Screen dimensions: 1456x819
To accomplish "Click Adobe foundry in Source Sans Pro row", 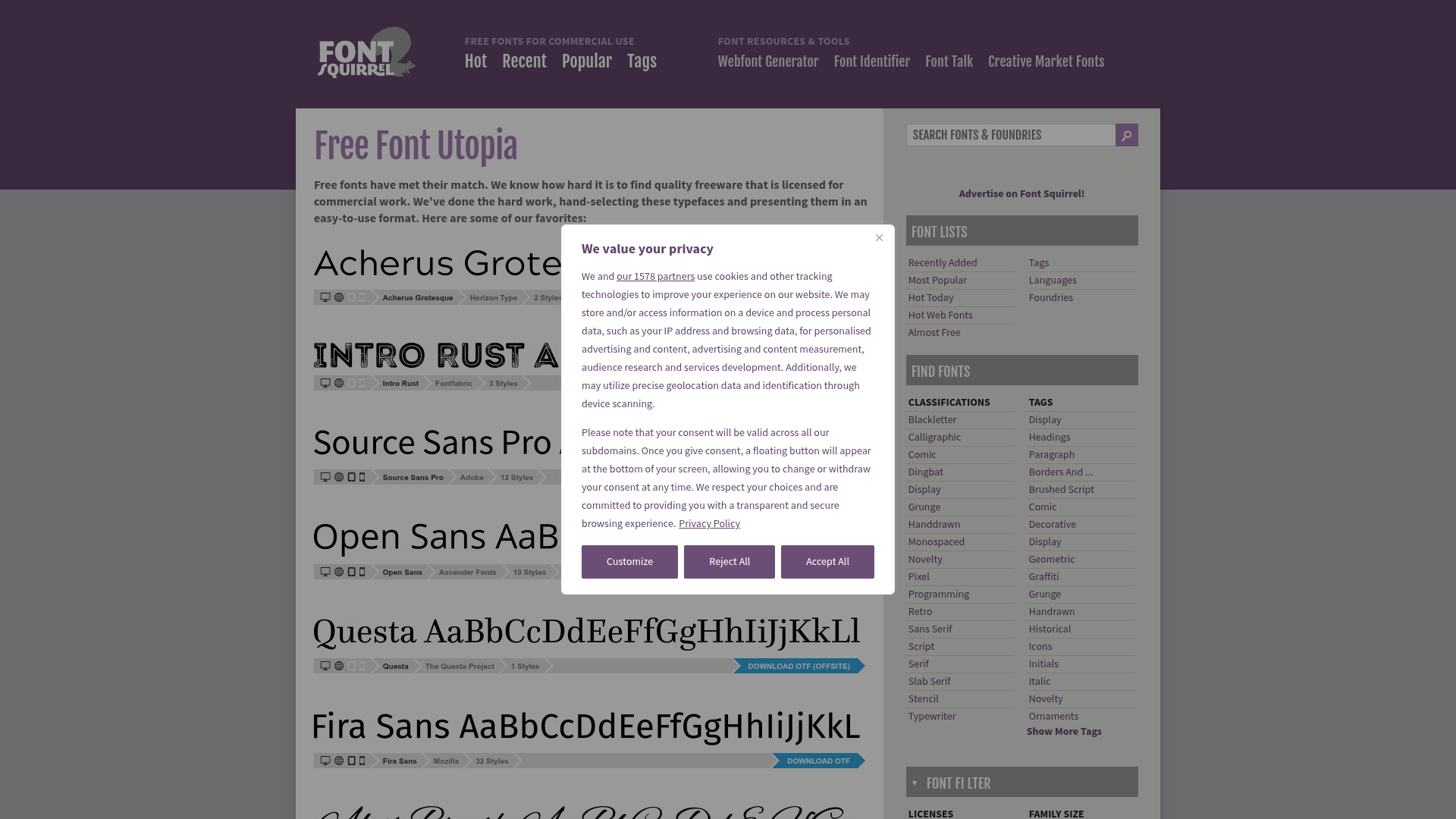I will point(472,477).
